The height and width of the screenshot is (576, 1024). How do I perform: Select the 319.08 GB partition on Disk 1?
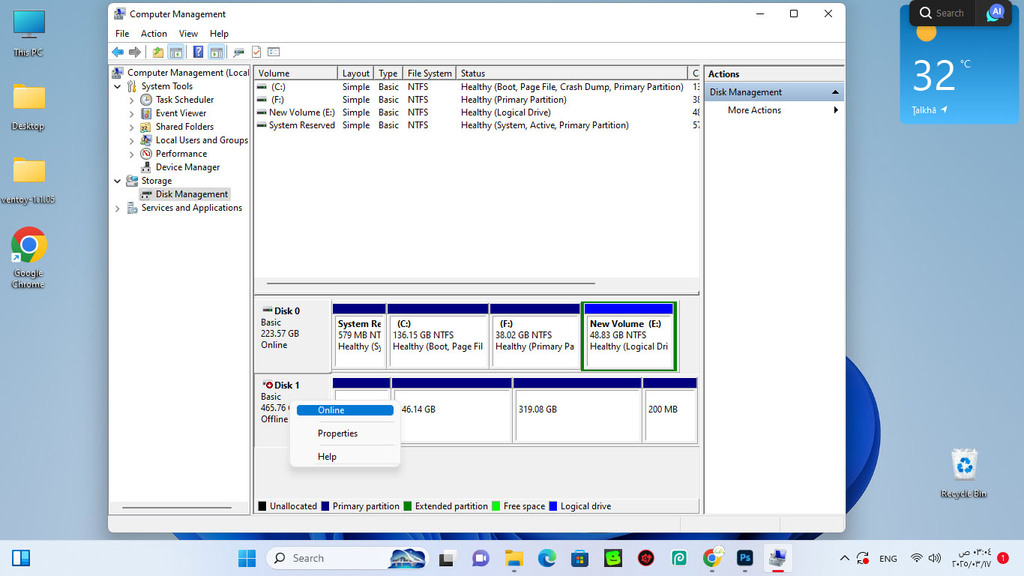[577, 410]
